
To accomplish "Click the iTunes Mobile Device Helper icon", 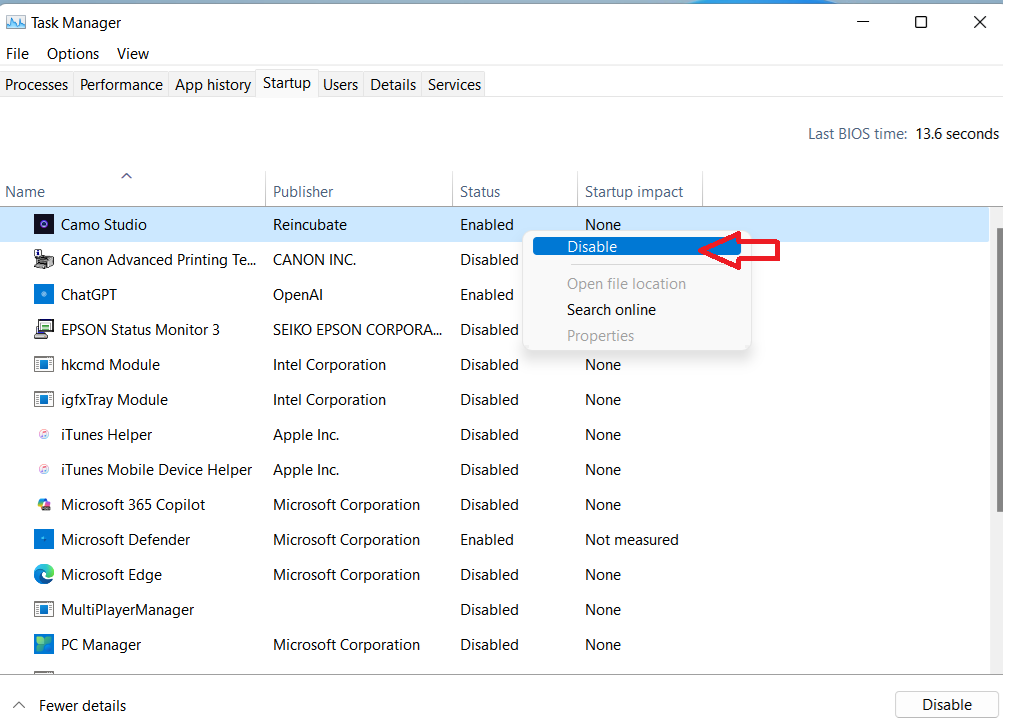I will pos(43,470).
